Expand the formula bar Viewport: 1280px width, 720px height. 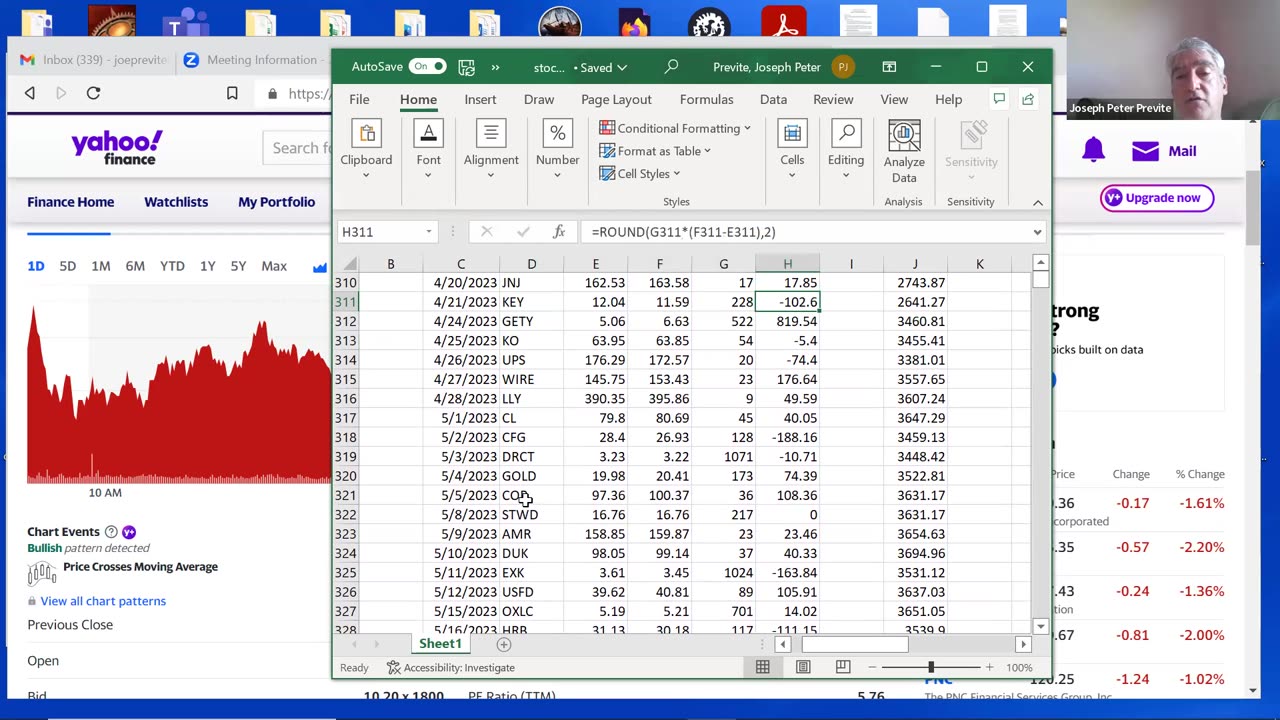click(x=1037, y=232)
